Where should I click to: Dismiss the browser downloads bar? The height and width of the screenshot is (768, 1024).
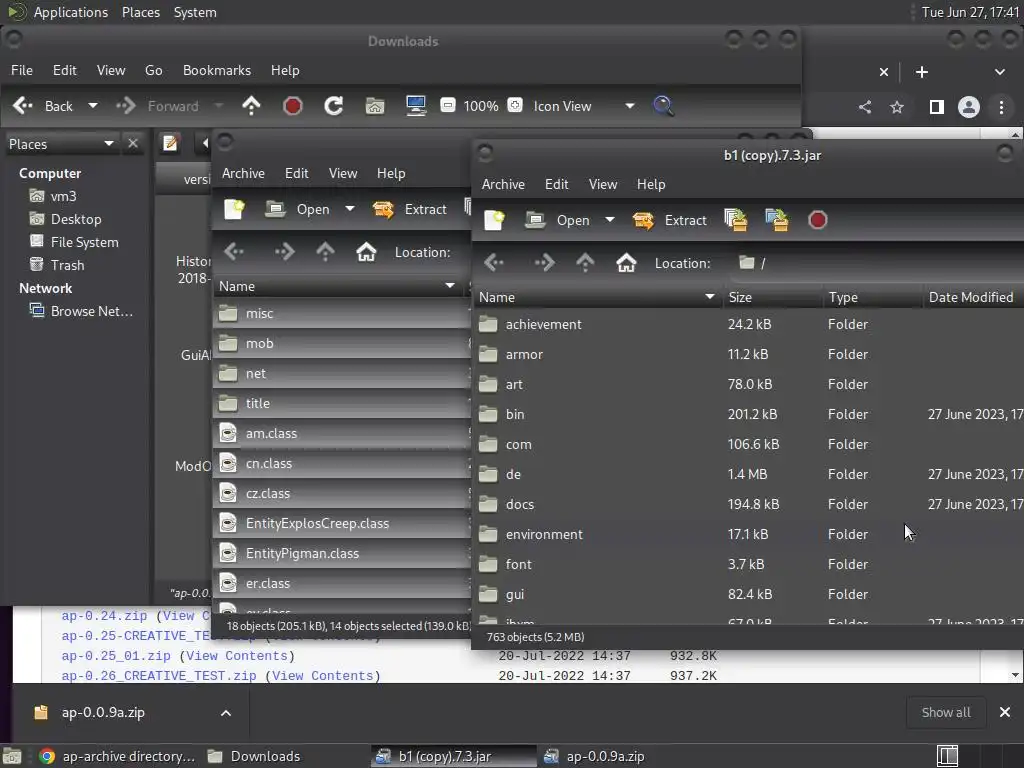tap(1004, 712)
